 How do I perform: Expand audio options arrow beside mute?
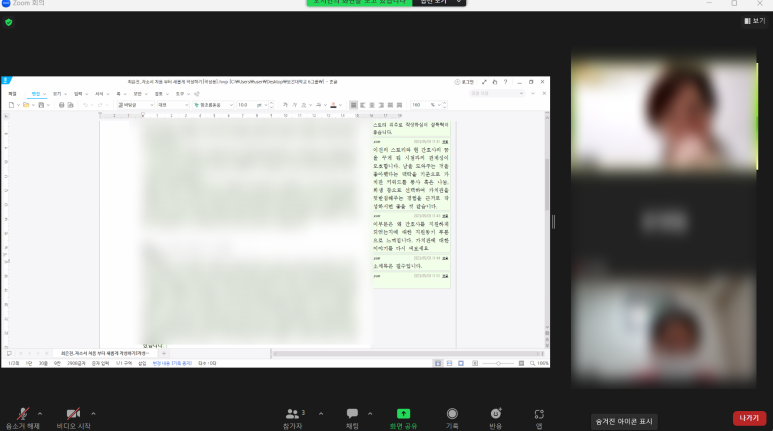(40, 413)
